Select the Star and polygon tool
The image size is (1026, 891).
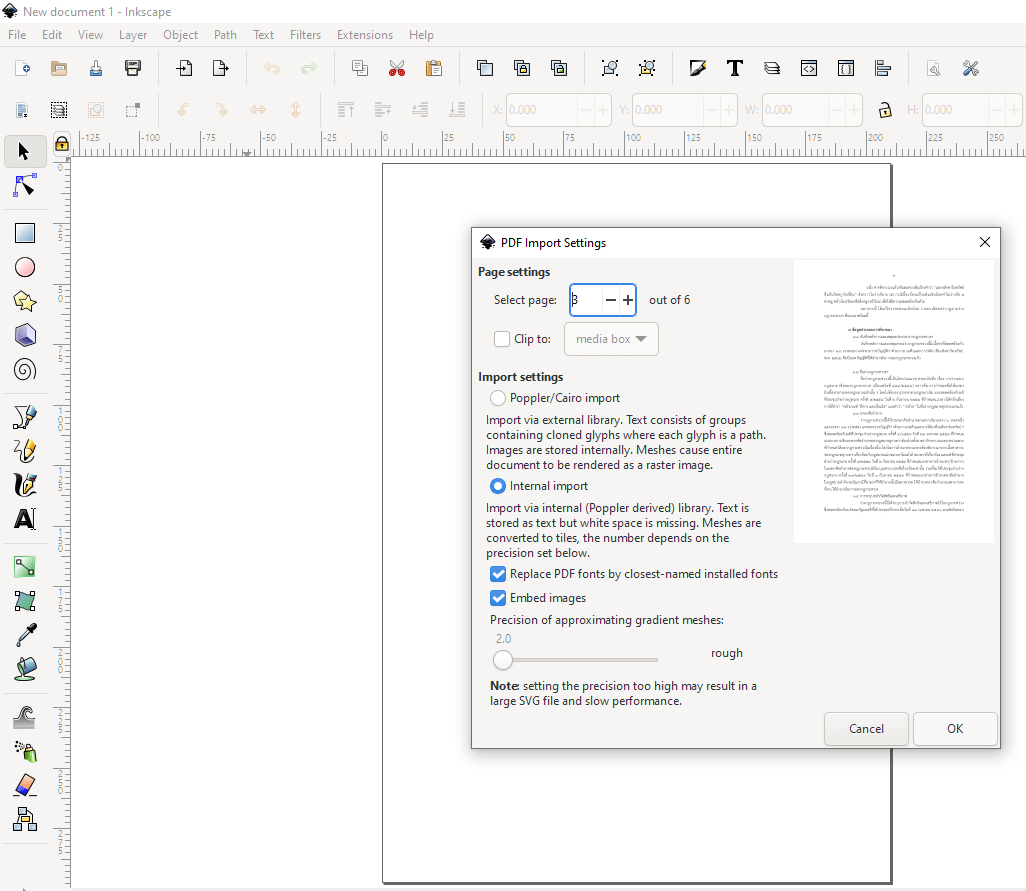[25, 301]
